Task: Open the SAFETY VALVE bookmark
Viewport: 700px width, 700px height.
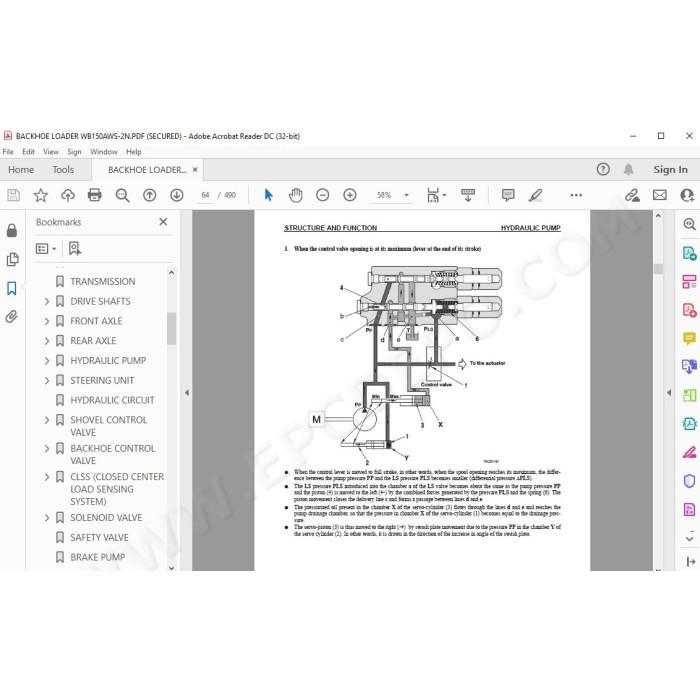Action: (x=99, y=538)
